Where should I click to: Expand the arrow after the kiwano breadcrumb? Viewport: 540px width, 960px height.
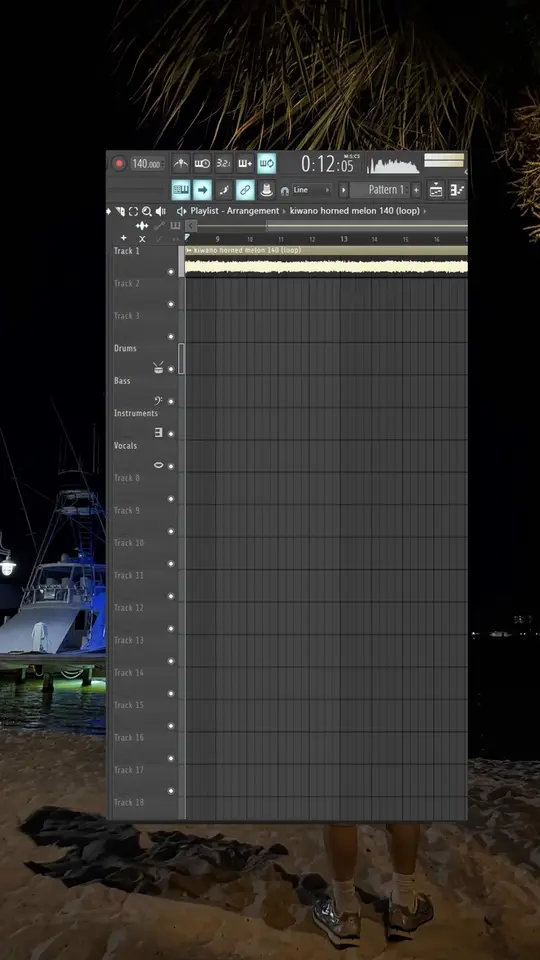pyautogui.click(x=425, y=211)
